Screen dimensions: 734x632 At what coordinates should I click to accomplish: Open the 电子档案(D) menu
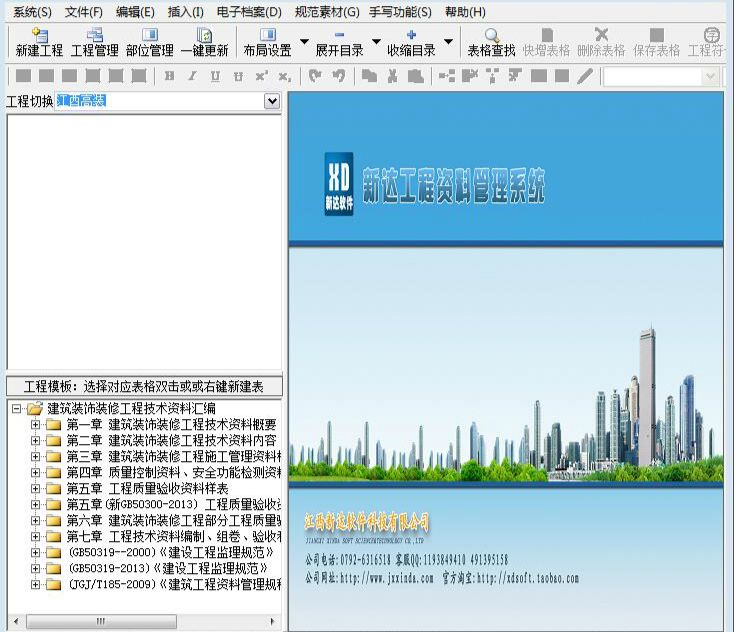click(x=249, y=12)
